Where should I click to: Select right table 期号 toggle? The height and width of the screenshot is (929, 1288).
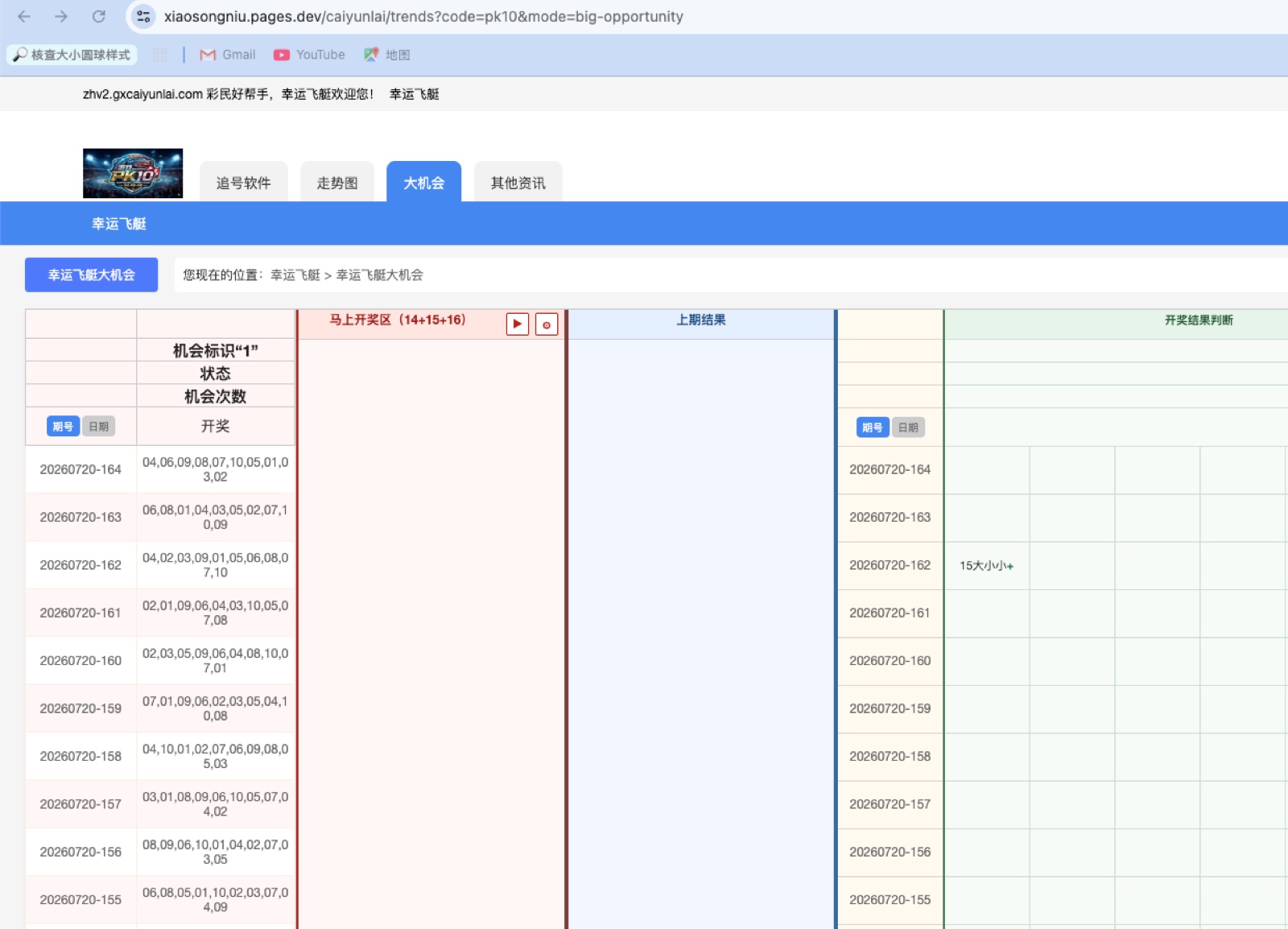pyautogui.click(x=873, y=427)
